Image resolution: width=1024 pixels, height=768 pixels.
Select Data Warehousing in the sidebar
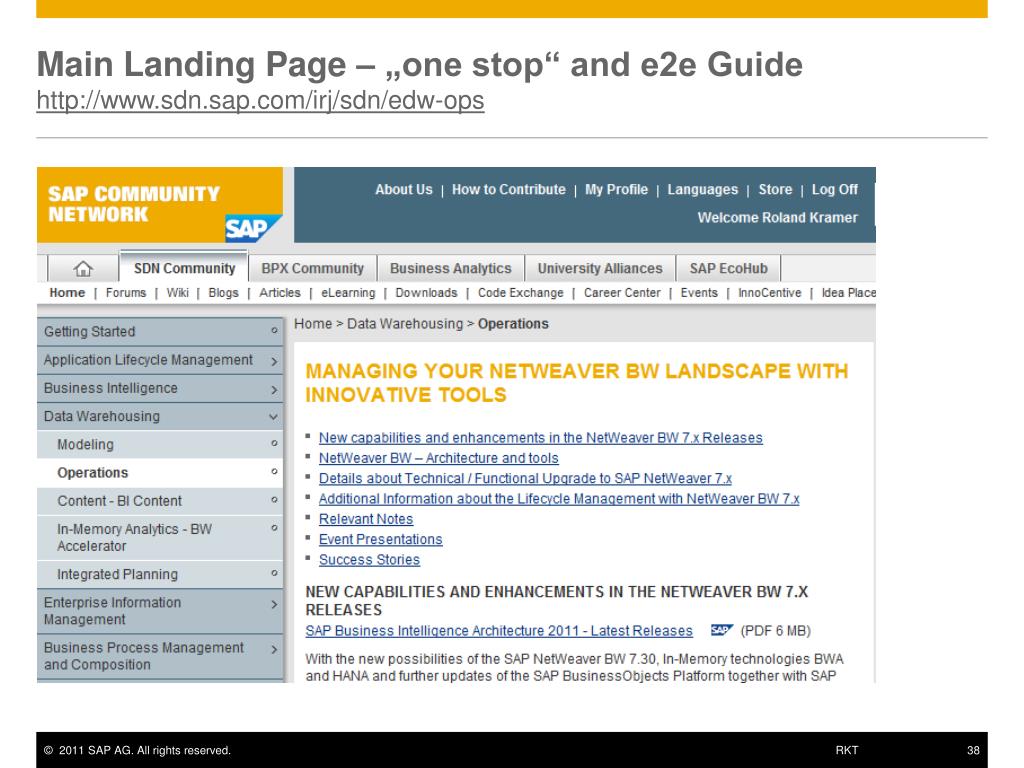pyautogui.click(x=160, y=416)
